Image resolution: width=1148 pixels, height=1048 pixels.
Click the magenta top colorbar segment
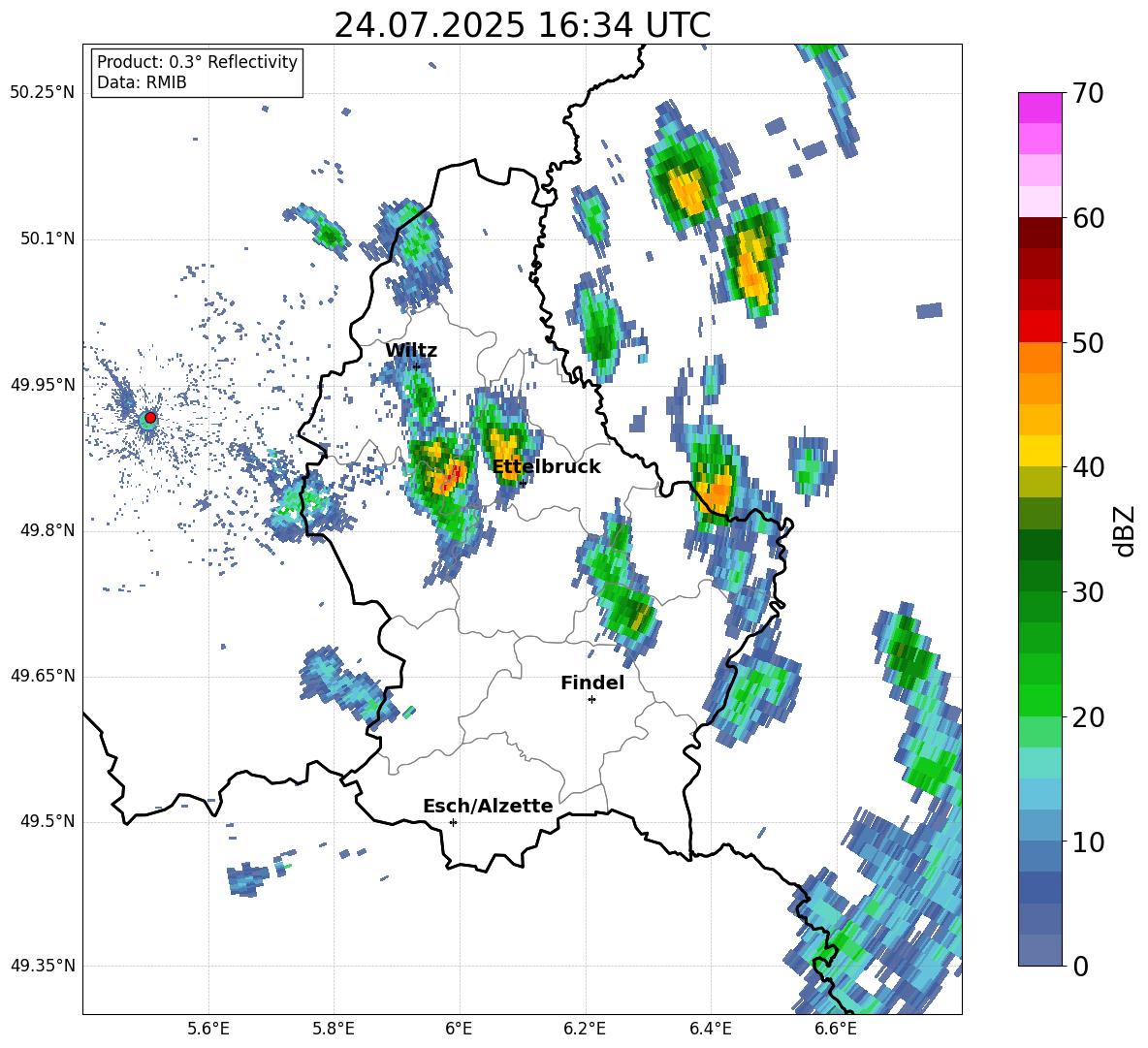tap(1039, 109)
